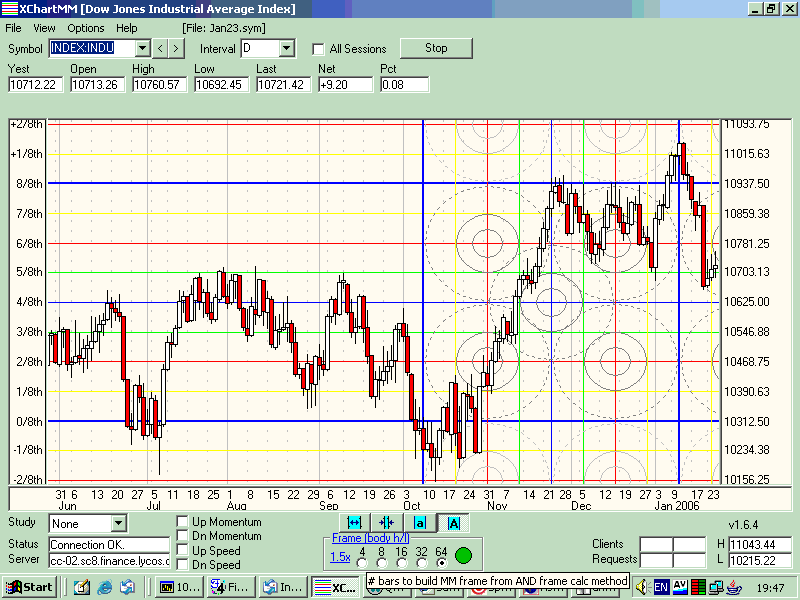Go to previous symbol with left arrow
Image resolution: width=800 pixels, height=600 pixels.
pyautogui.click(x=161, y=48)
